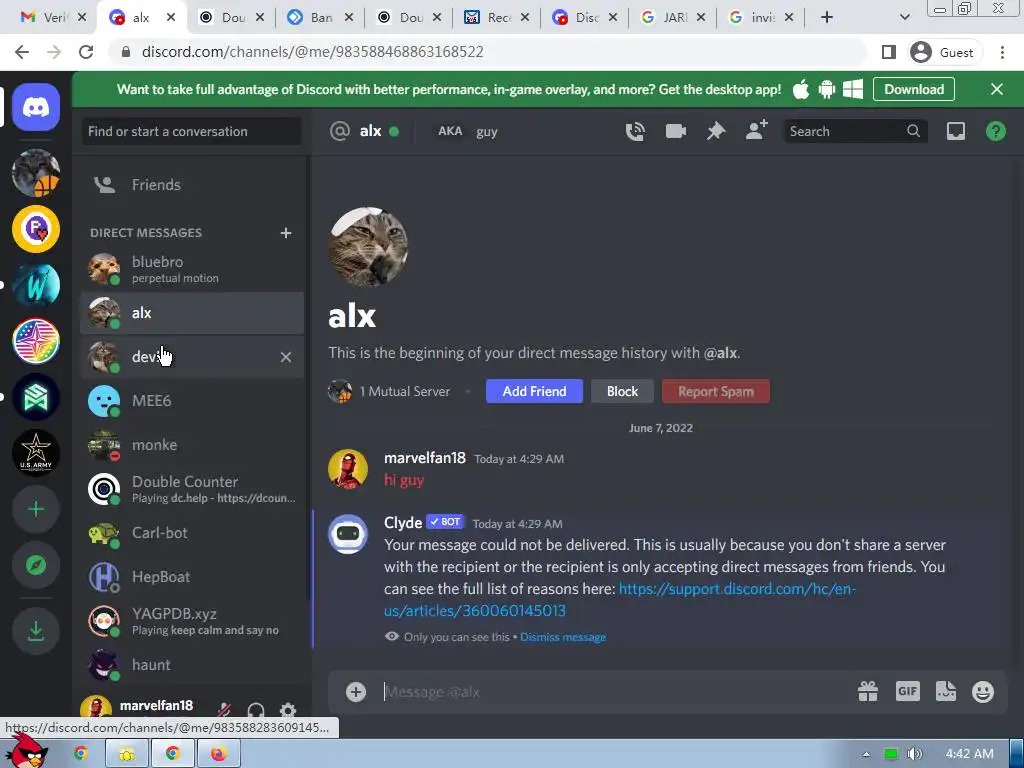Open monke direct message
Screen dimensions: 1024x768
click(x=192, y=445)
